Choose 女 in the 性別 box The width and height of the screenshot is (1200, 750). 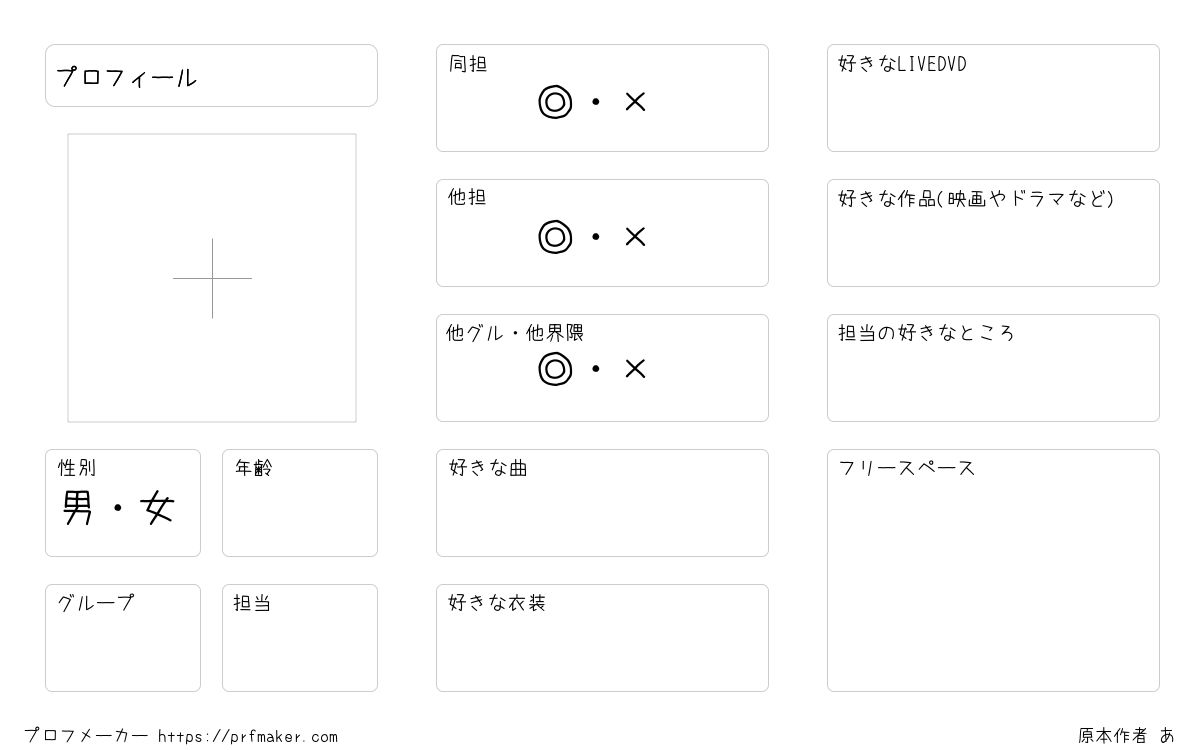pos(159,508)
